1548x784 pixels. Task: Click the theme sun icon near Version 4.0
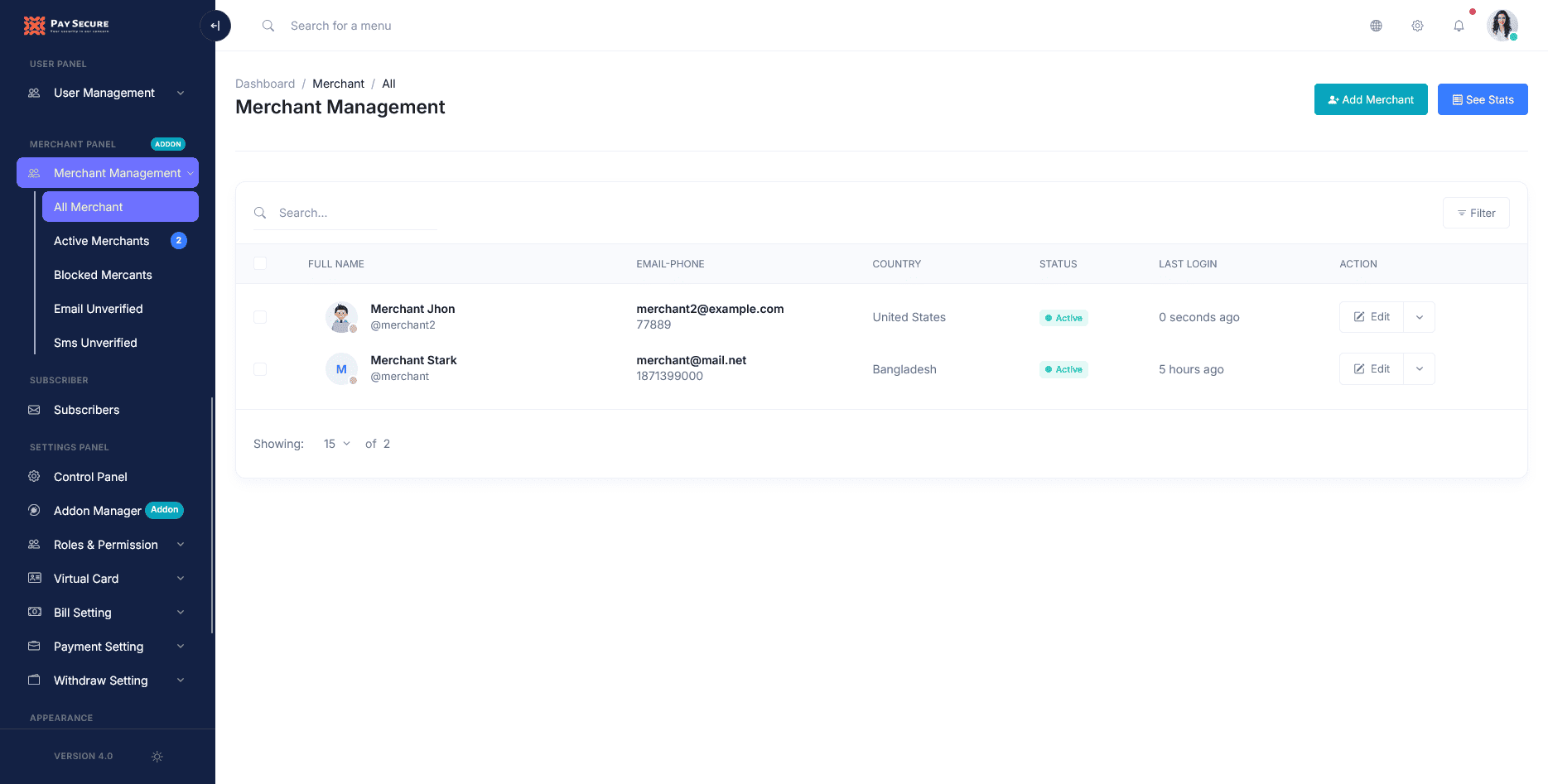[157, 756]
